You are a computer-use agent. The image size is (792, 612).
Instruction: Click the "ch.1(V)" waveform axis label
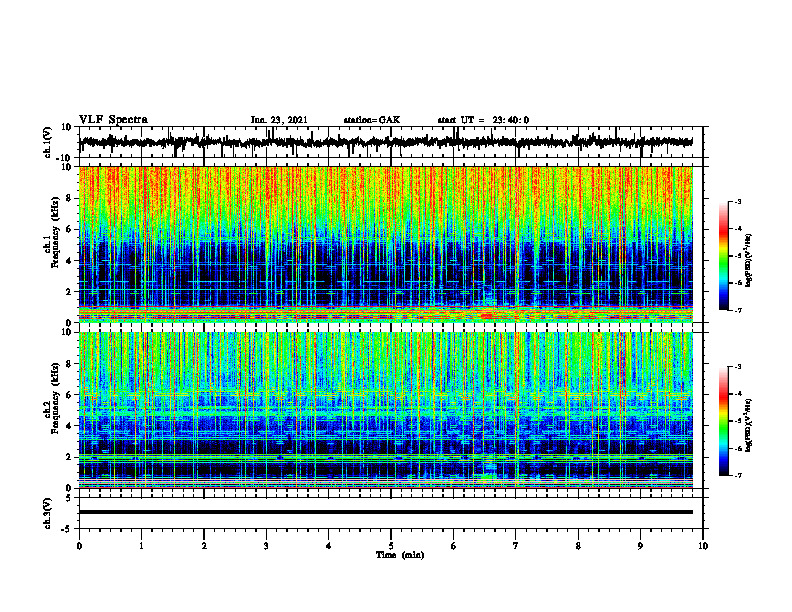[48, 142]
